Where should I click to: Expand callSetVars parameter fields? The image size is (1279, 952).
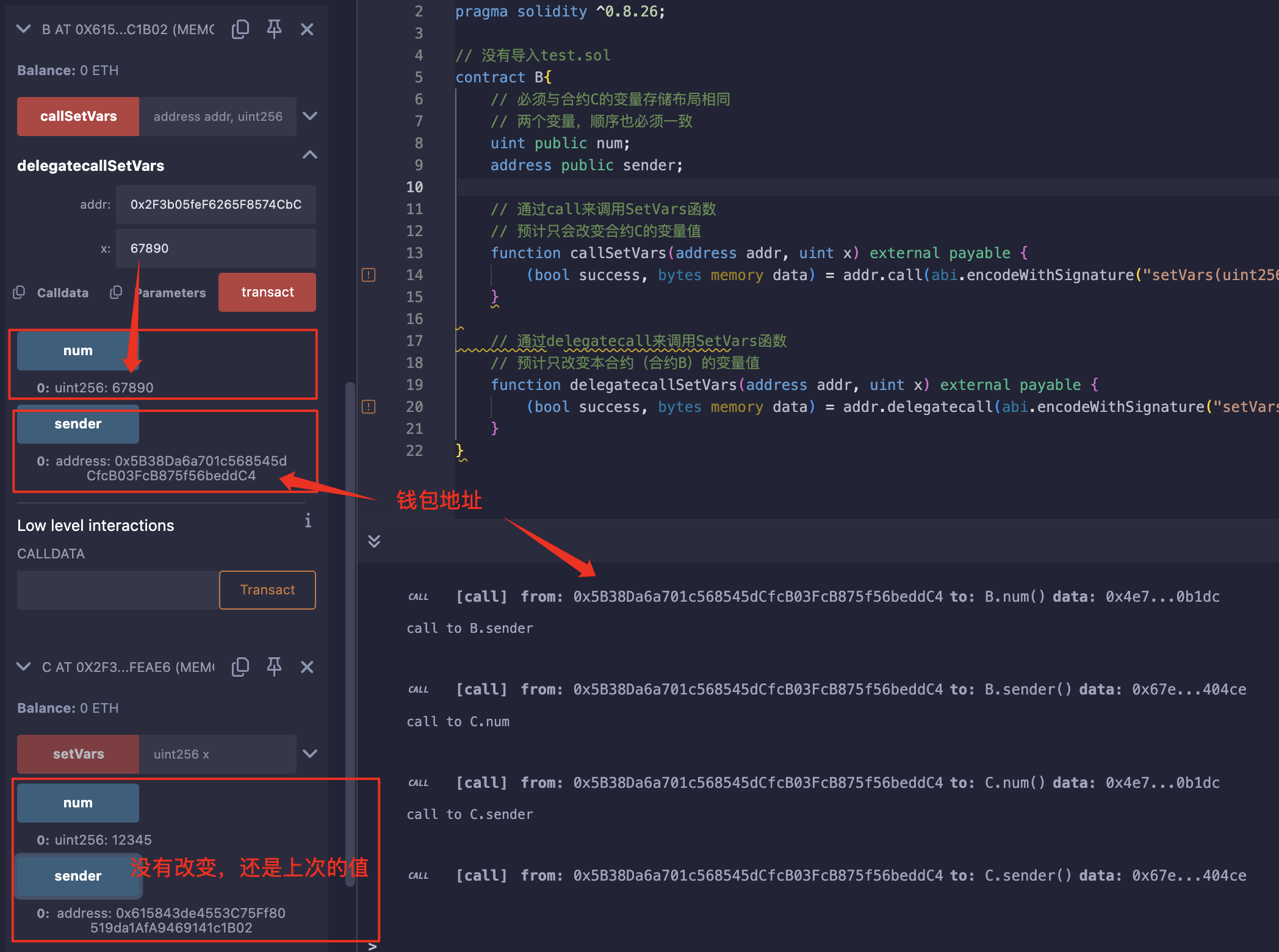pyautogui.click(x=310, y=116)
